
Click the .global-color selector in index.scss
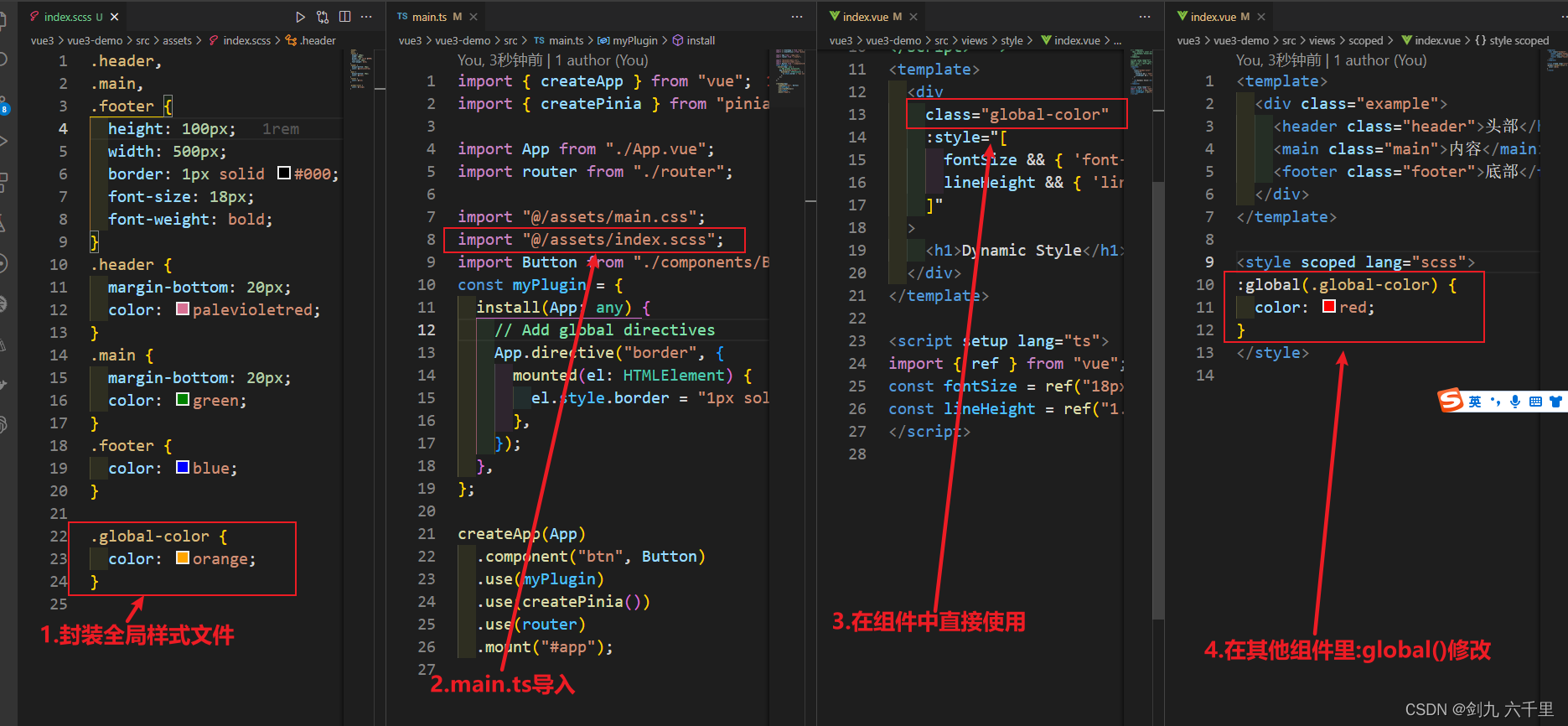(x=150, y=537)
